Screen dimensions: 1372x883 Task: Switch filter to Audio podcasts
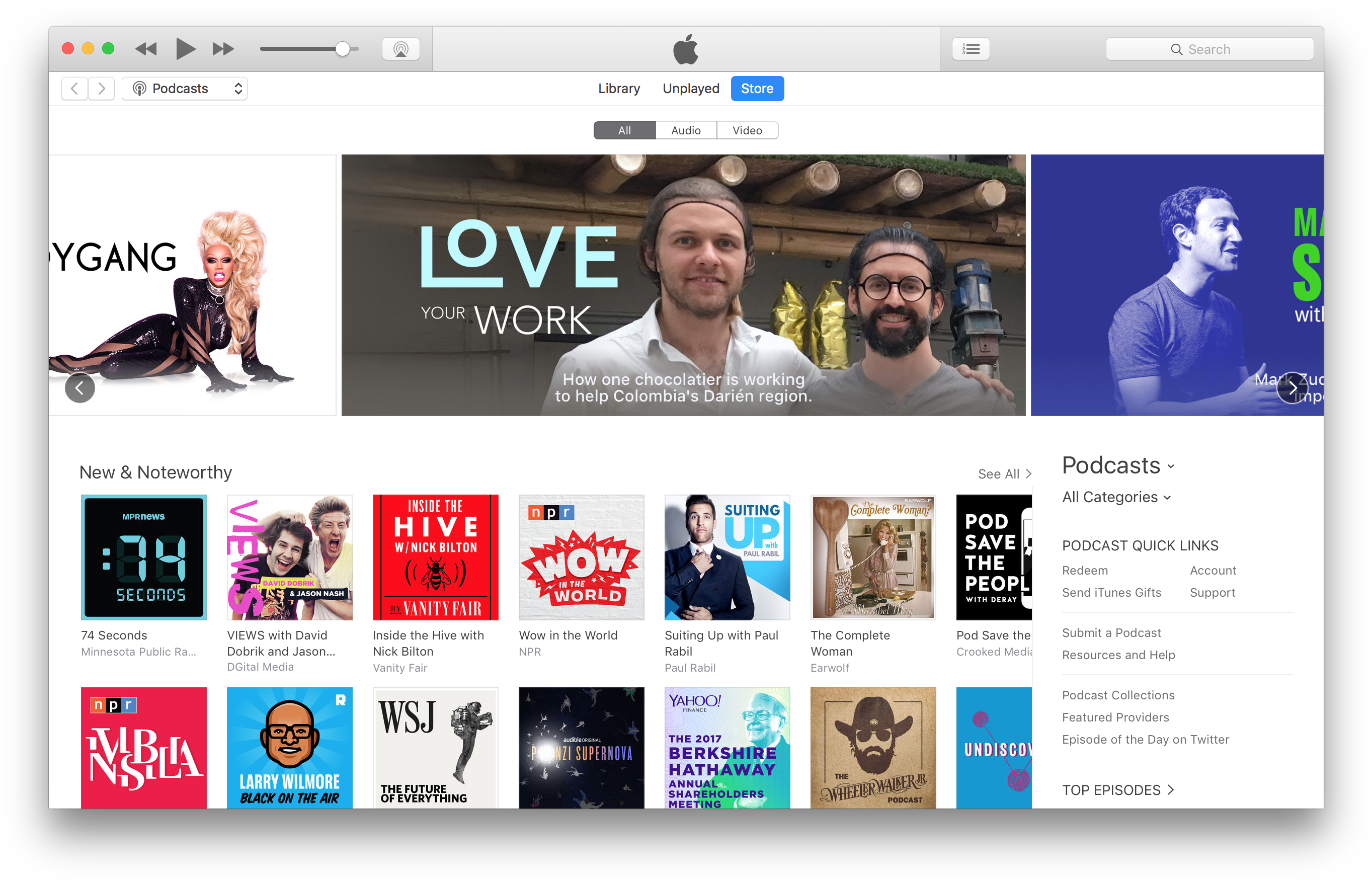tap(686, 130)
